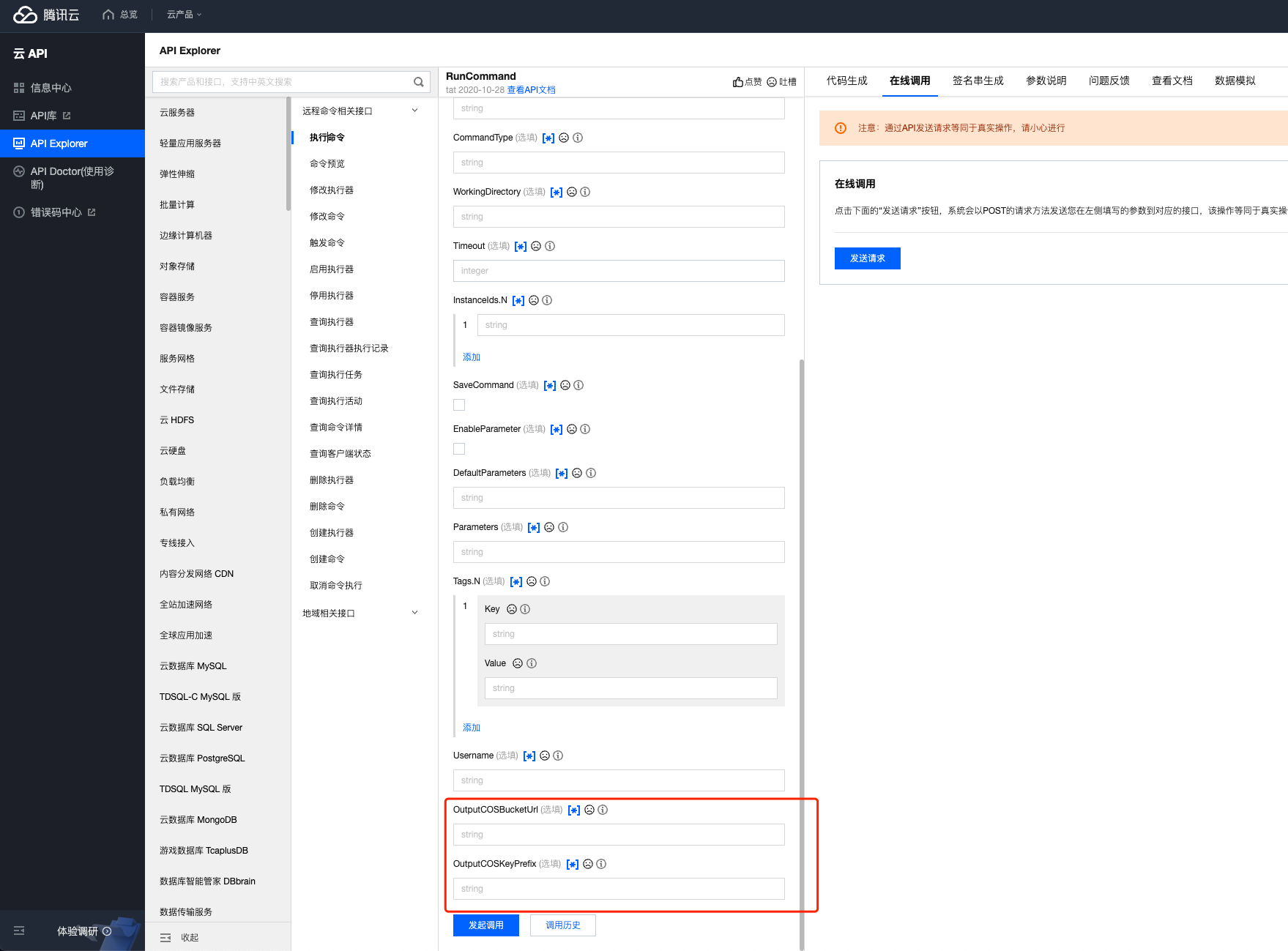
Task: Click the InstanceIds.N info icon
Action: coord(547,300)
